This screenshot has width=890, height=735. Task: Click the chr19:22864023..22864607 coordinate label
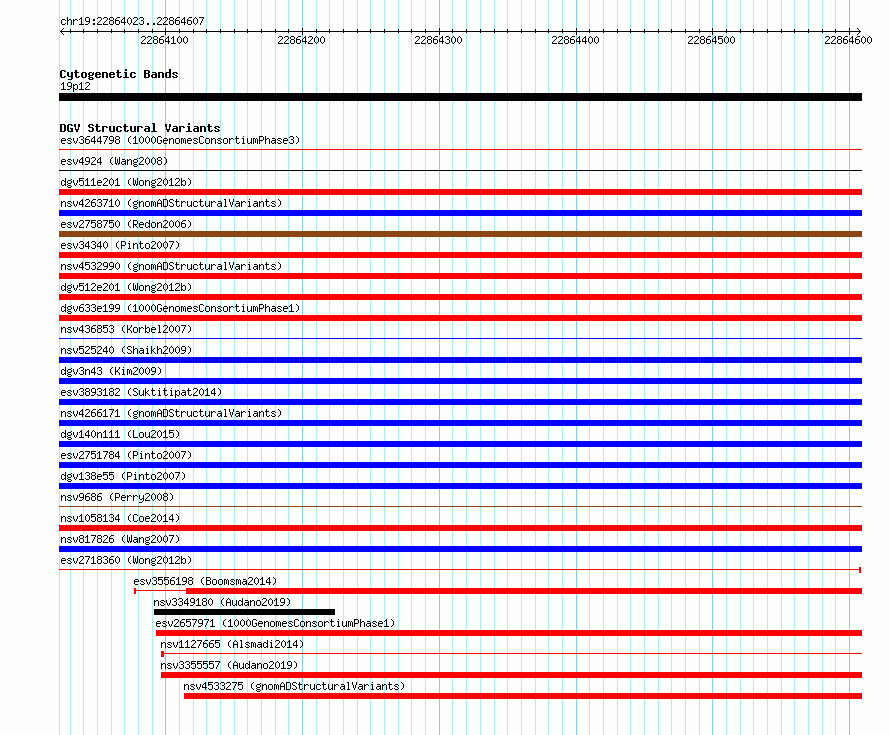pyautogui.click(x=132, y=22)
